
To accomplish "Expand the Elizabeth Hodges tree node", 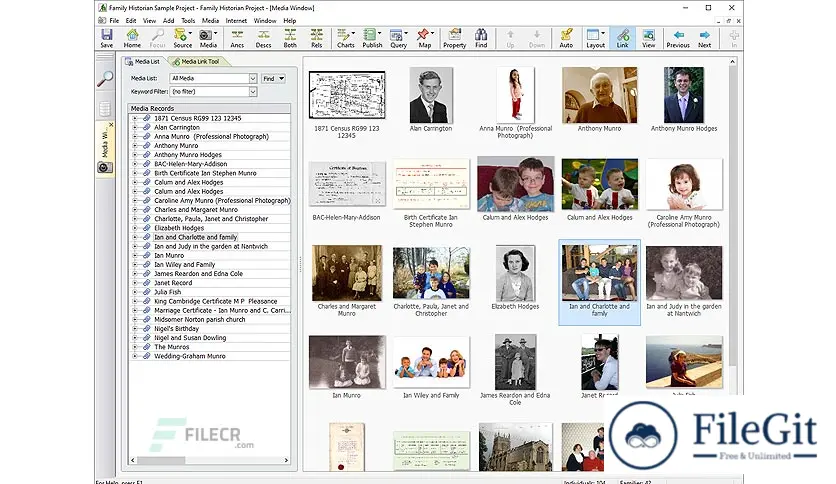I will tap(135, 228).
